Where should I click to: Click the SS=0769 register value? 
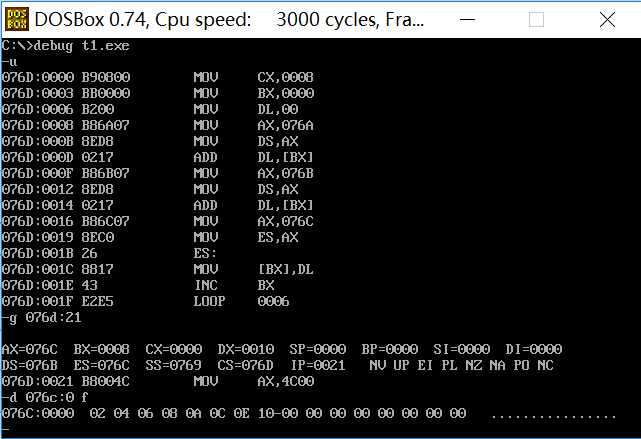click(x=174, y=365)
